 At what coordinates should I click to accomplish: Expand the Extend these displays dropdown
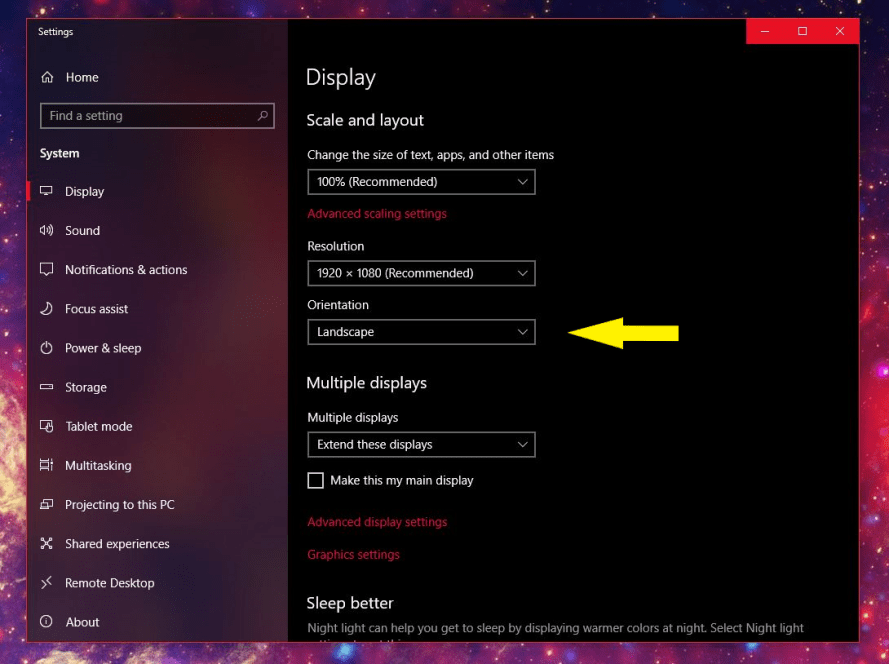tap(421, 445)
